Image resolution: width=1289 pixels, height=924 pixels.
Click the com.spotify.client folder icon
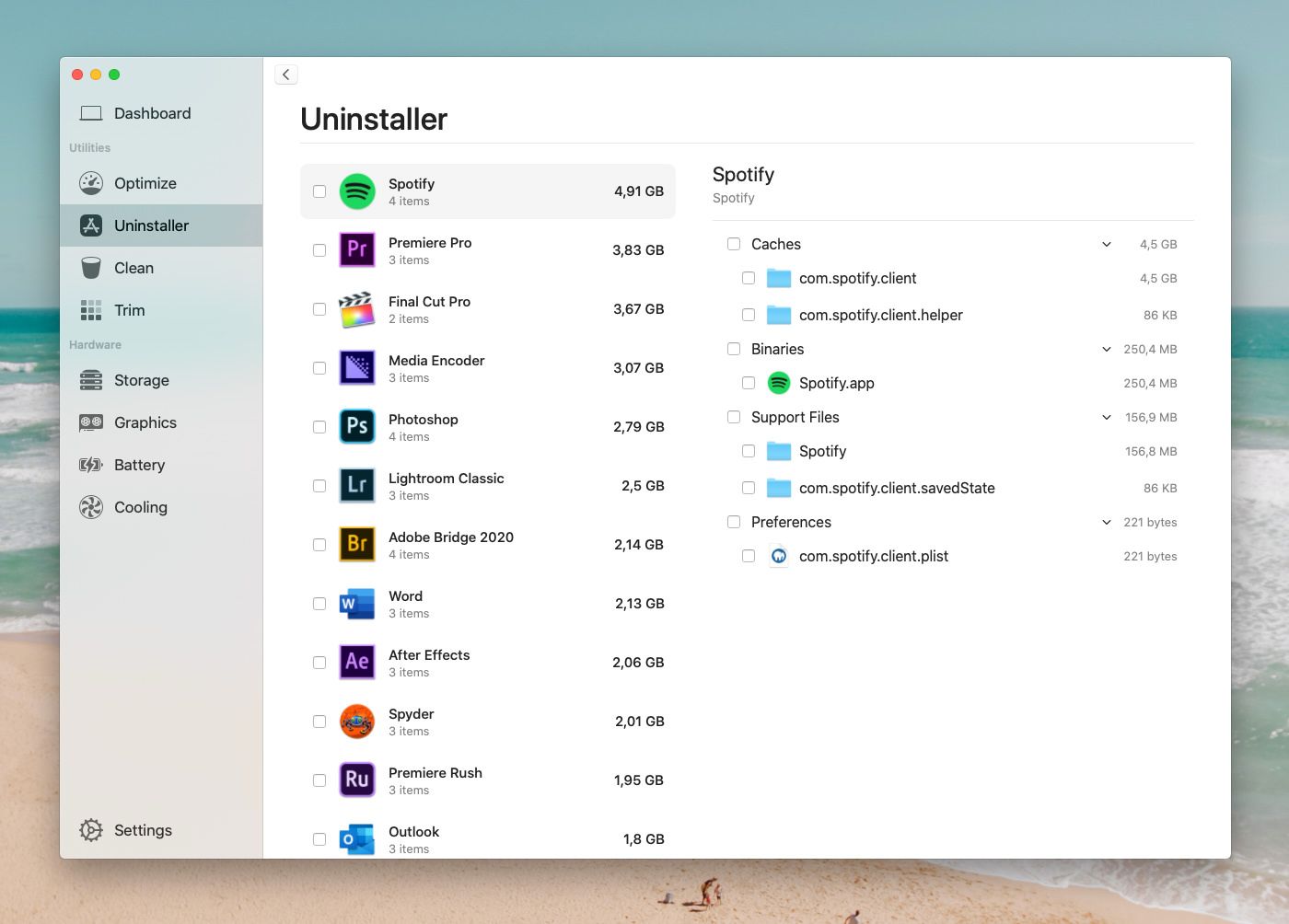point(779,278)
